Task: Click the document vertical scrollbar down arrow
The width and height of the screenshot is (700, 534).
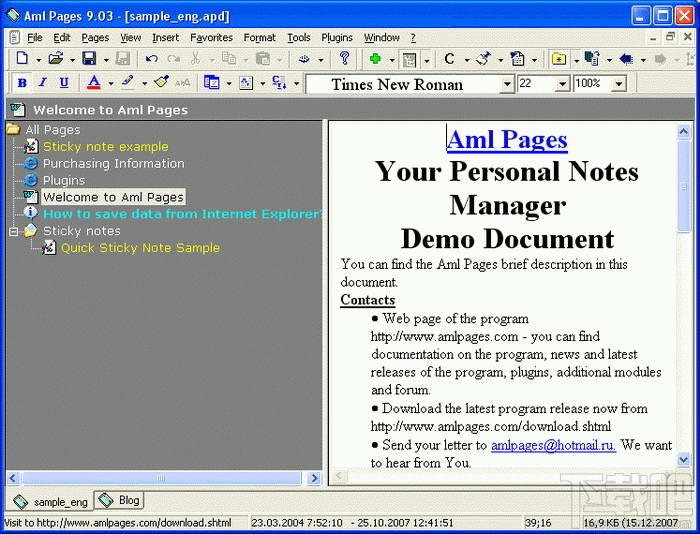Action: (684, 459)
